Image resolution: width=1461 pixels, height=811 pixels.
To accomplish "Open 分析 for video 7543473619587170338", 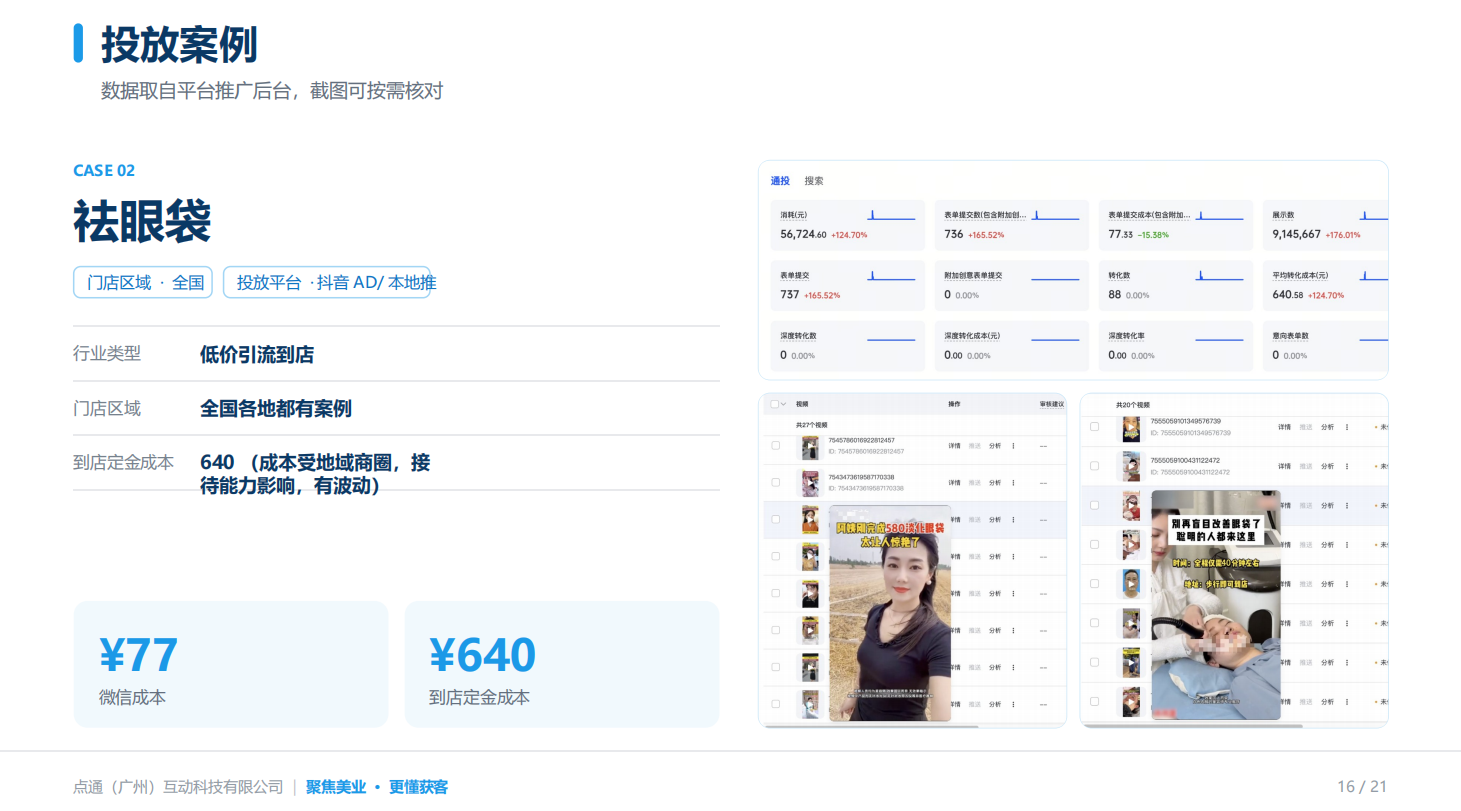I will point(994,483).
